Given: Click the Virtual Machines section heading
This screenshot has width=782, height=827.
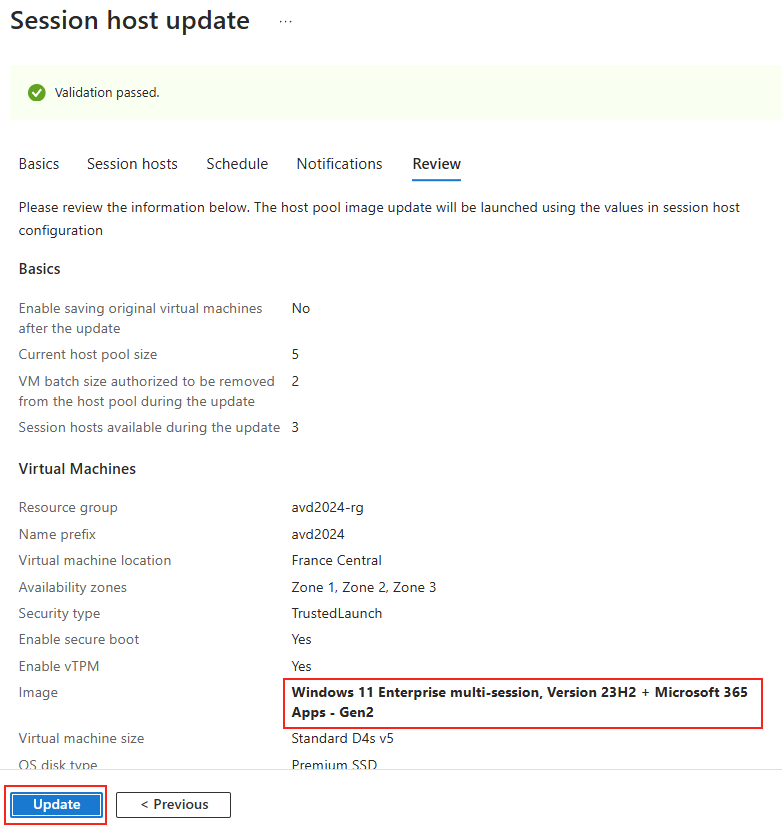Looking at the screenshot, I should [x=78, y=468].
